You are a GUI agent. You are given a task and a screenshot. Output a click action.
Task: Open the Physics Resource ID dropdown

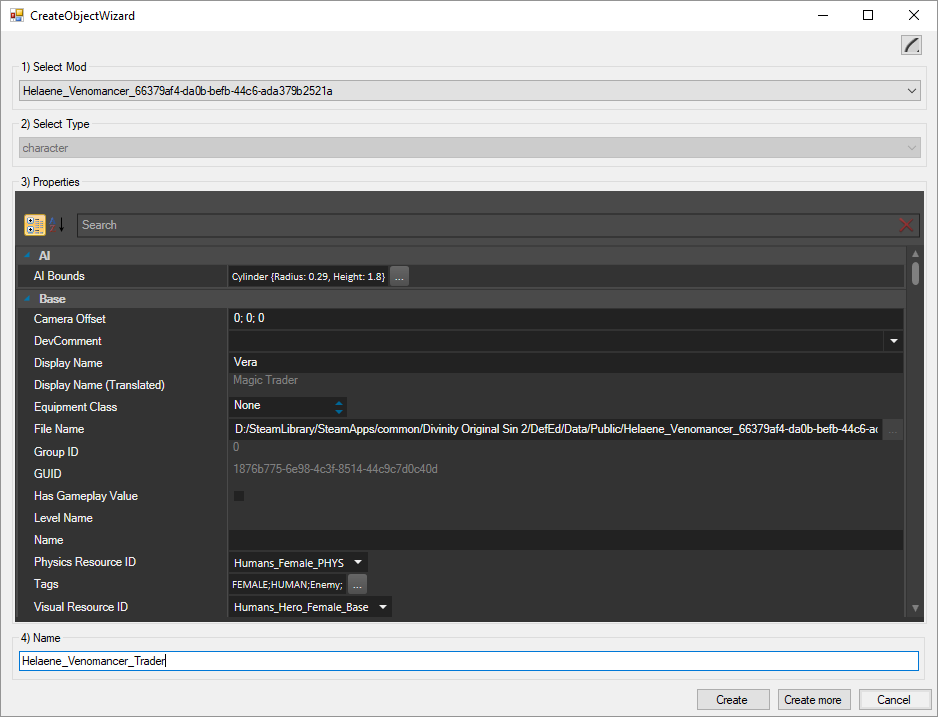point(358,562)
